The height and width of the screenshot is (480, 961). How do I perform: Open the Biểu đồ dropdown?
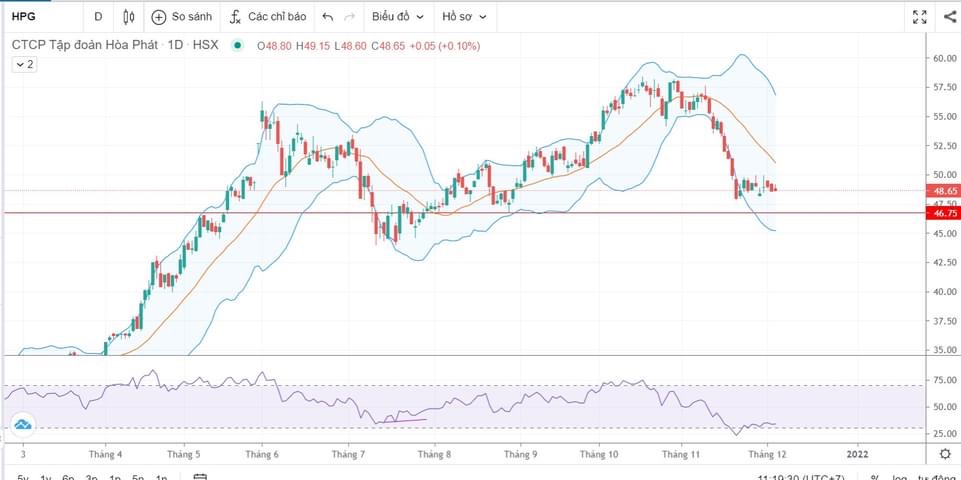coord(398,17)
